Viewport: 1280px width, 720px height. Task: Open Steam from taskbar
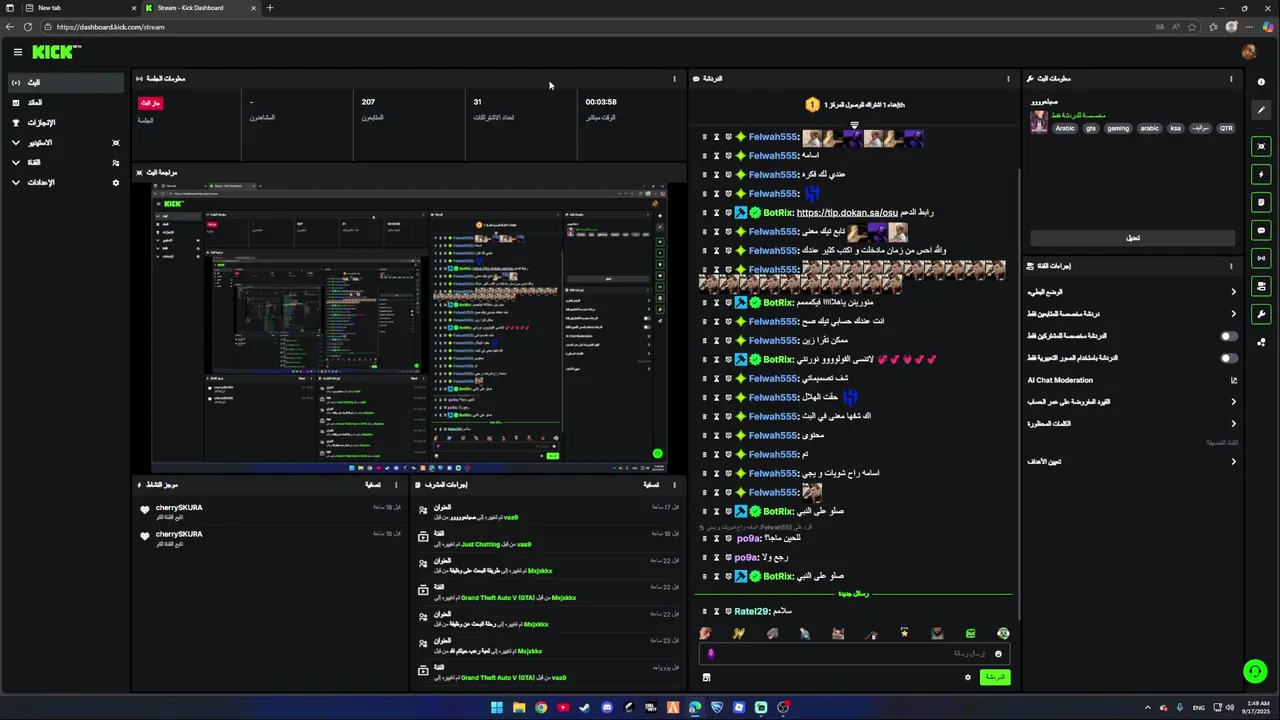point(585,707)
